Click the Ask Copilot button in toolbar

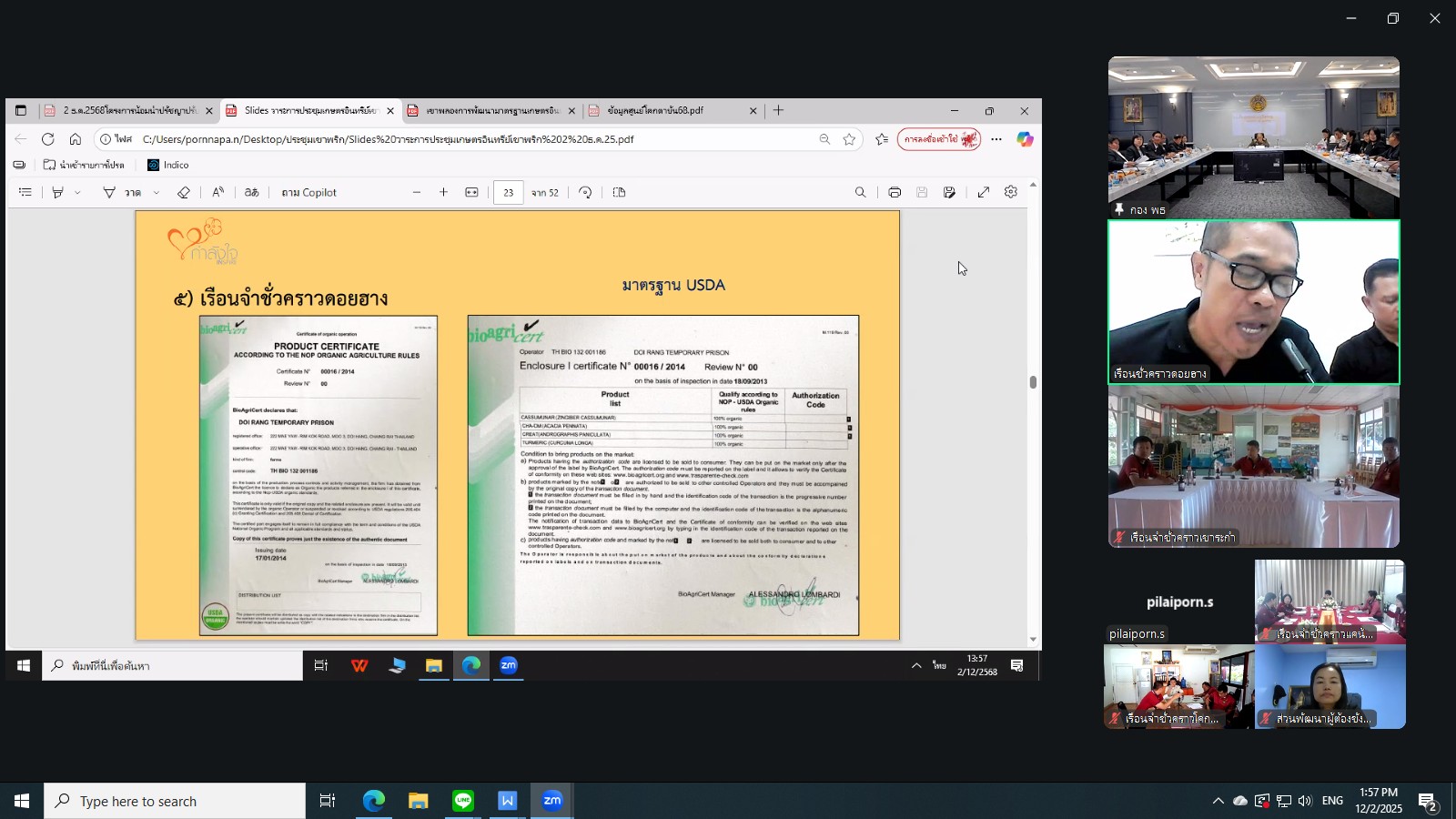click(308, 193)
